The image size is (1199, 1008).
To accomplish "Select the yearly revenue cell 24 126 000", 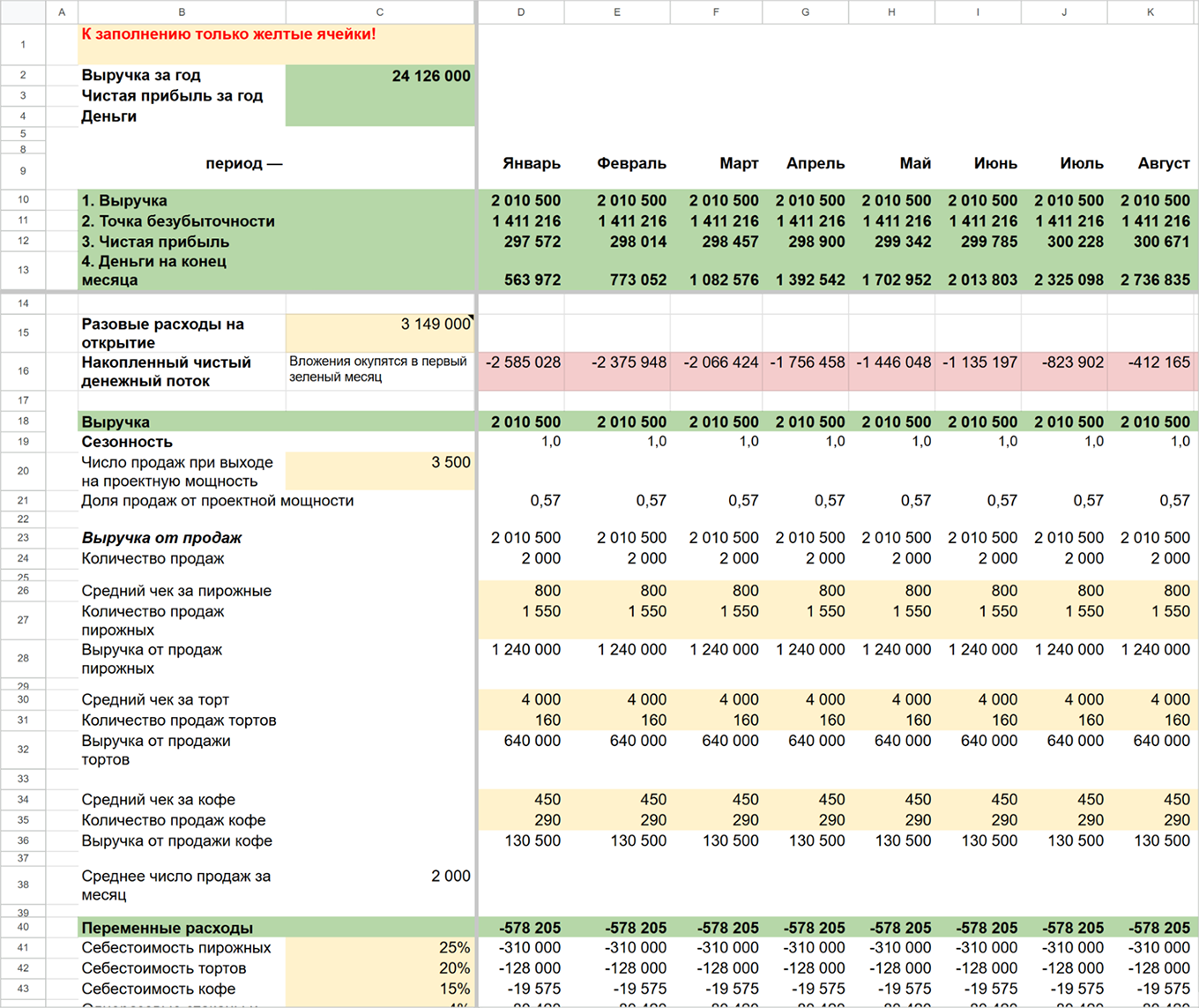I will [380, 76].
